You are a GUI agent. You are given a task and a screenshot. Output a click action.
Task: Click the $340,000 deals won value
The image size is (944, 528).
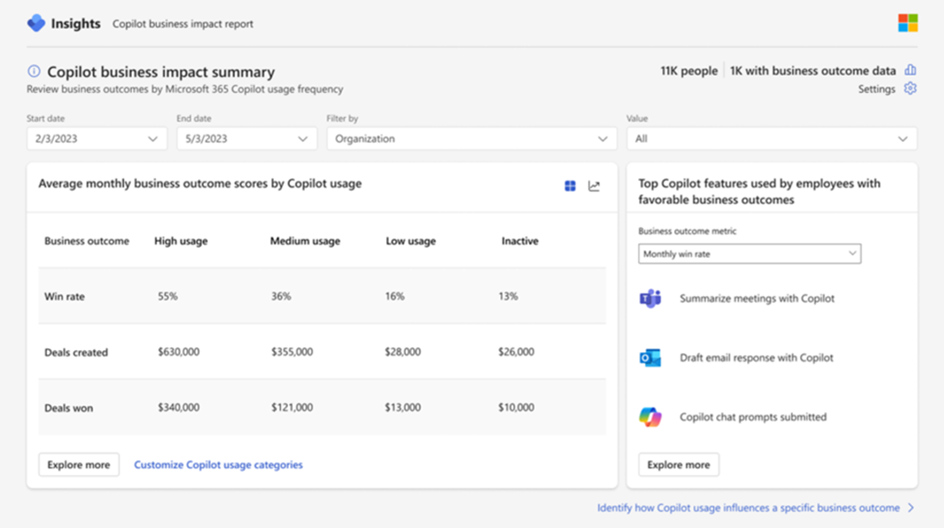[178, 408]
